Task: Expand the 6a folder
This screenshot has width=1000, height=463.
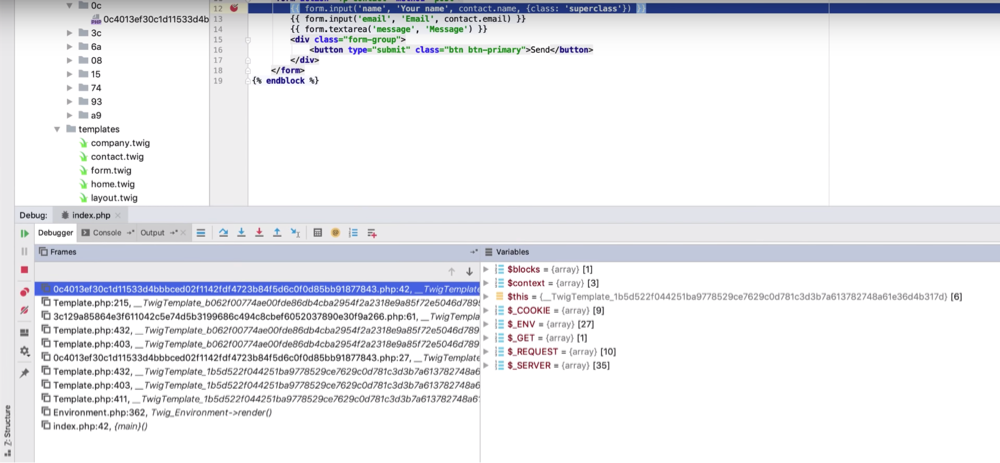Action: [70, 47]
